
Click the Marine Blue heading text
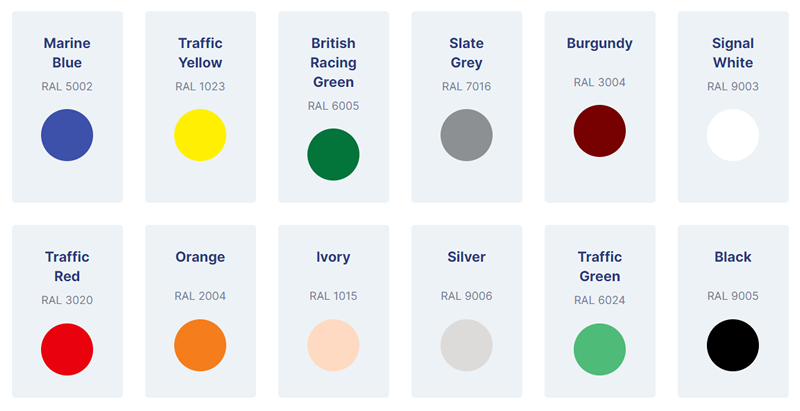click(67, 53)
